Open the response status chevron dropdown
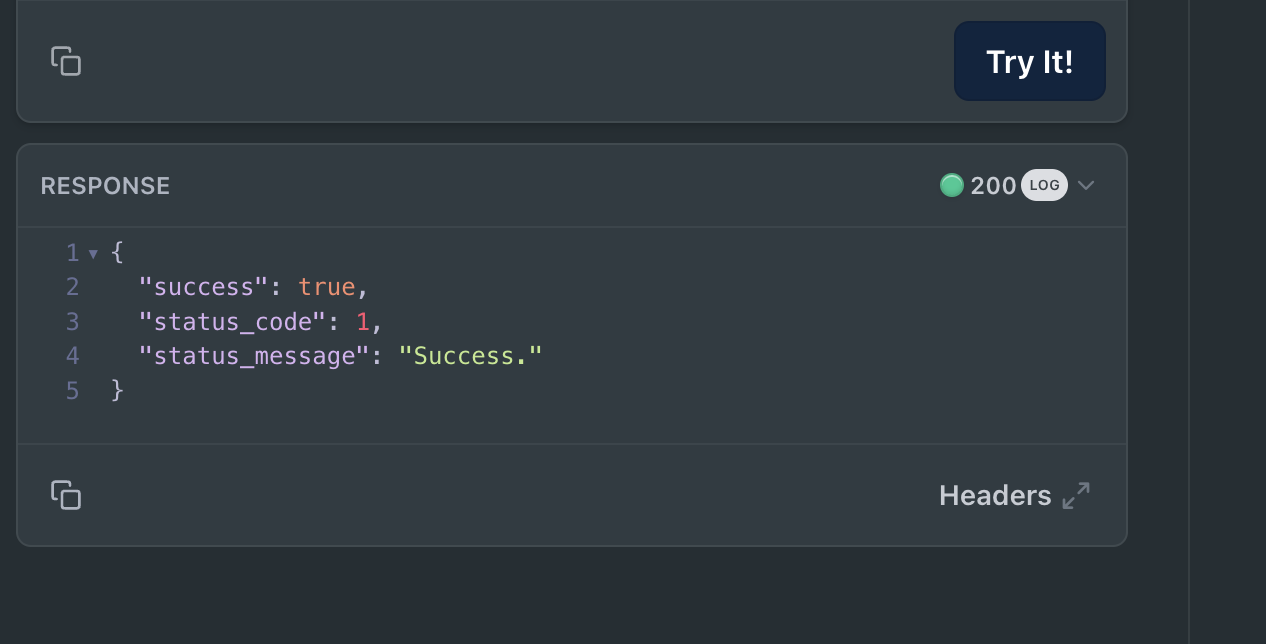This screenshot has width=1266, height=644. 1086,185
